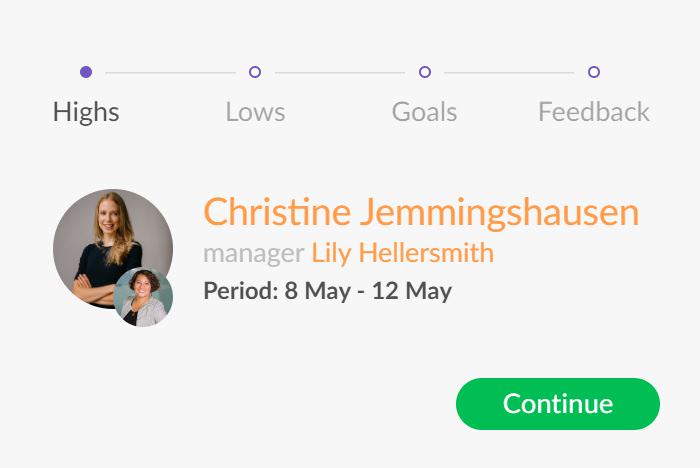Viewport: 700px width, 468px height.
Task: Click the filled Highs step dot
Action: [86, 72]
